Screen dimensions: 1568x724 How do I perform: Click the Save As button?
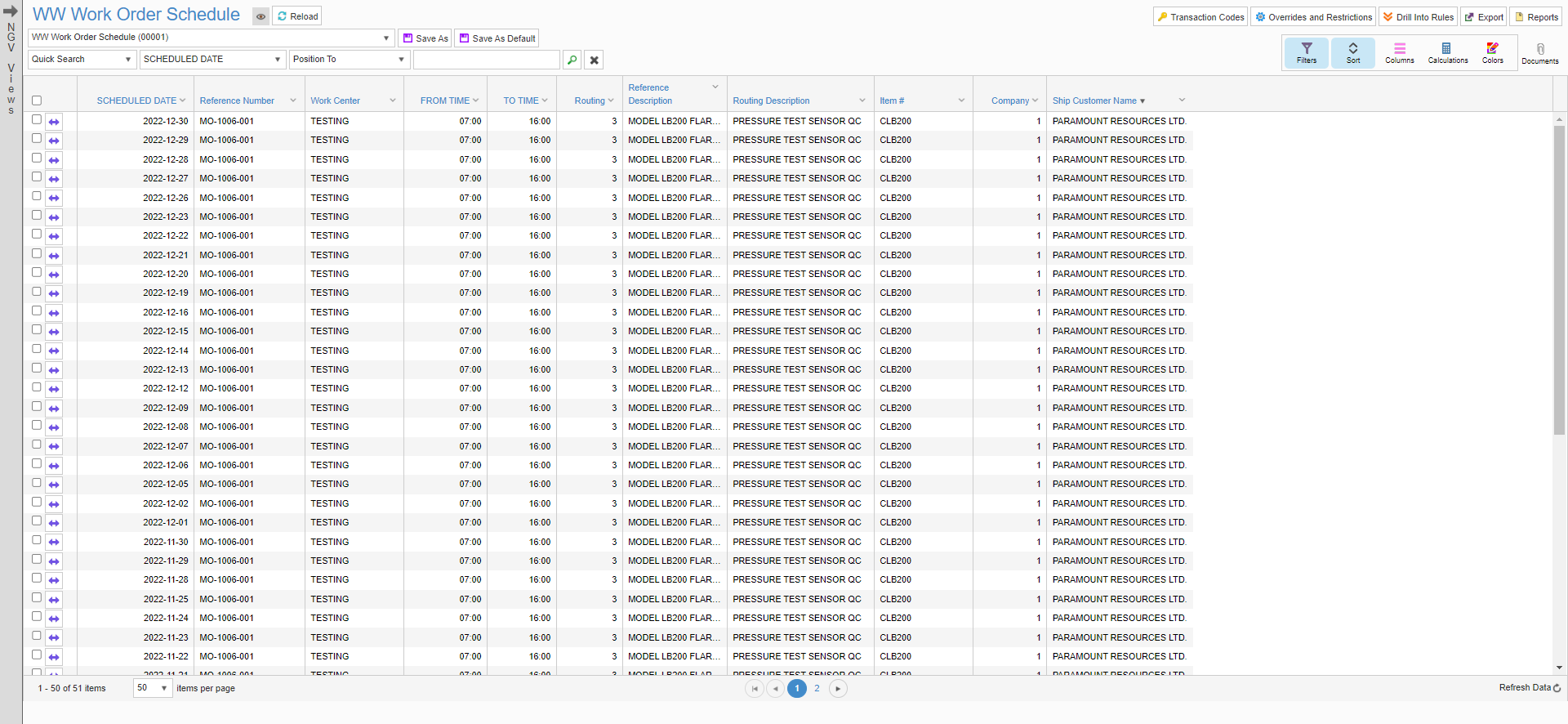click(x=425, y=38)
